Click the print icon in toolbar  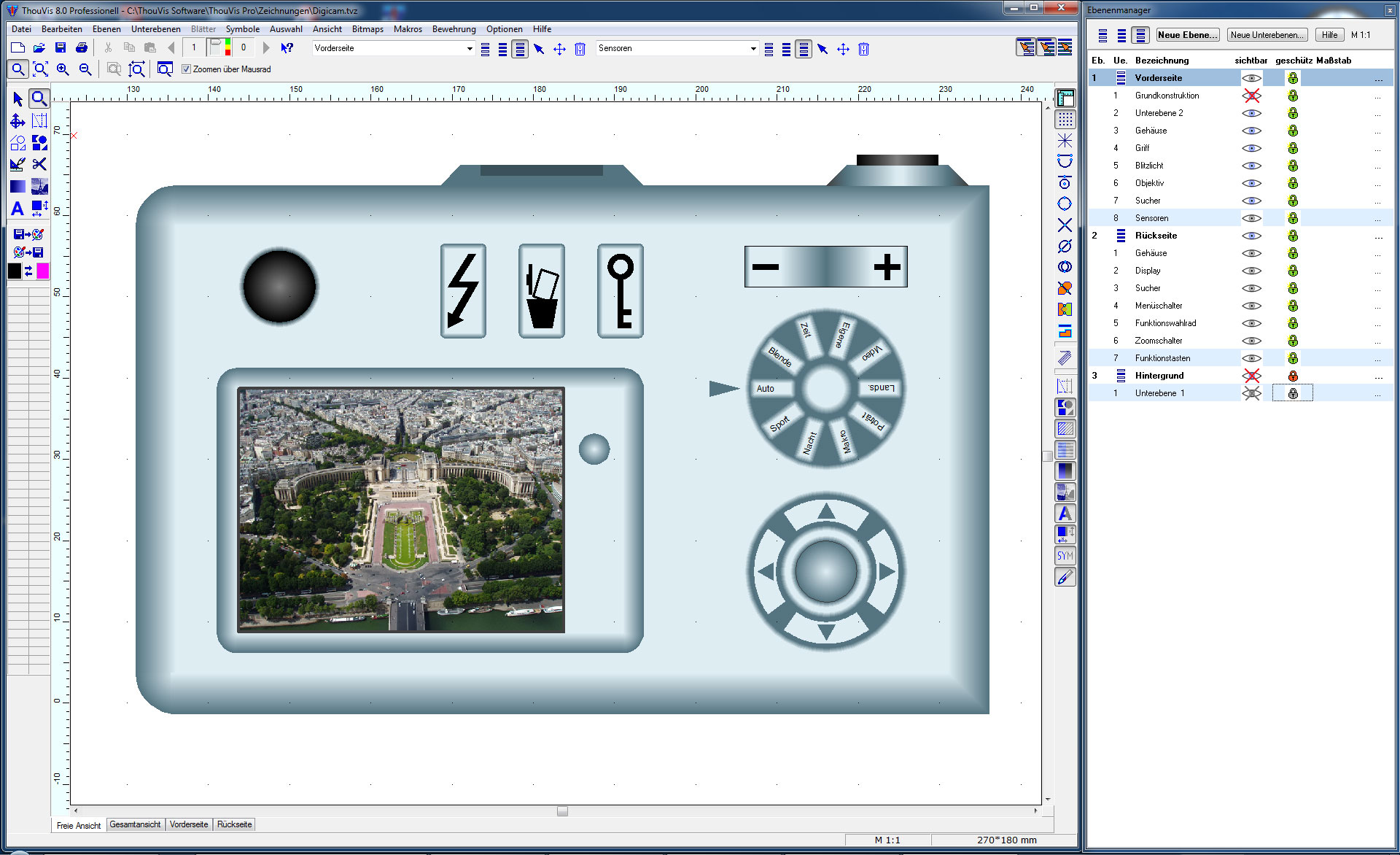[x=82, y=48]
